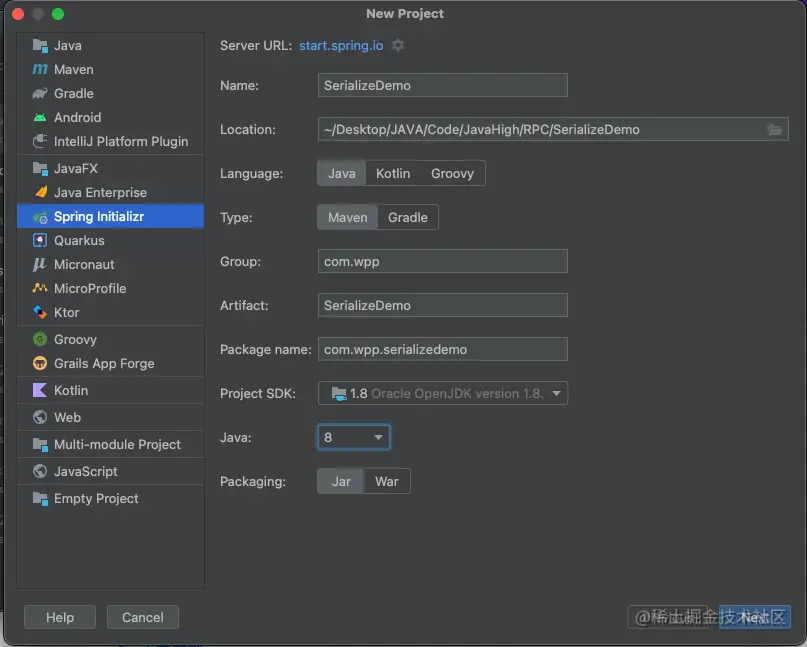807x647 pixels.
Task: Select the Empty Project folder icon
Action: tap(40, 498)
